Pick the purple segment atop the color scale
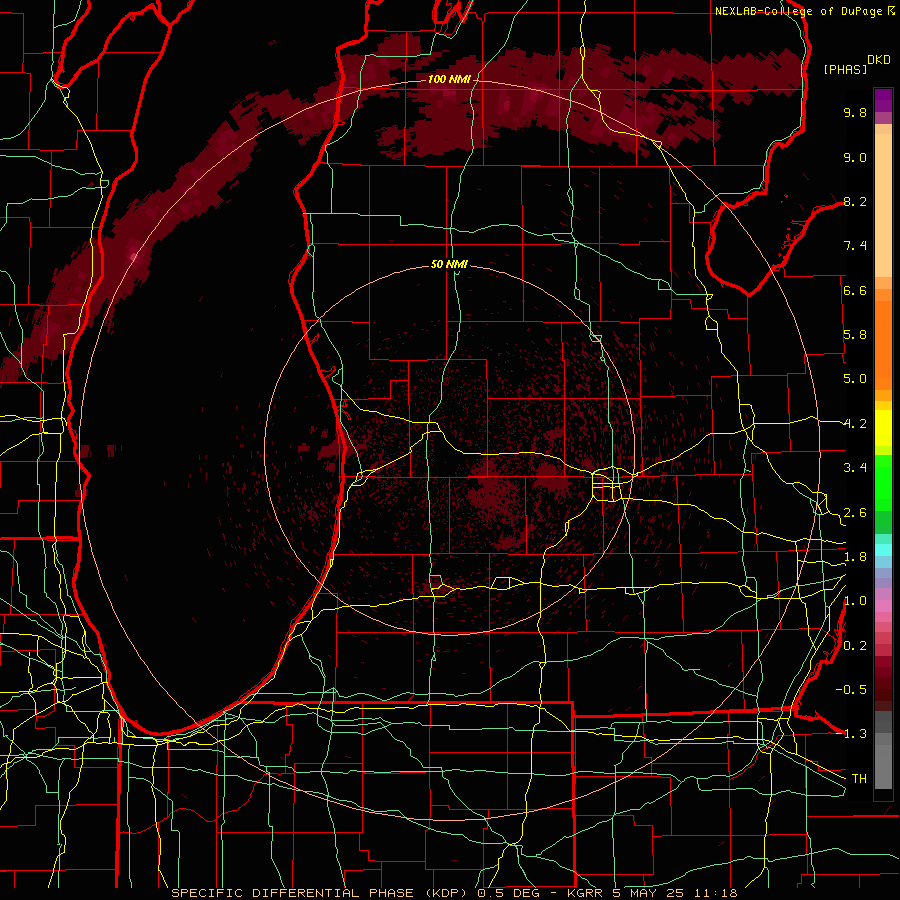 pyautogui.click(x=883, y=100)
